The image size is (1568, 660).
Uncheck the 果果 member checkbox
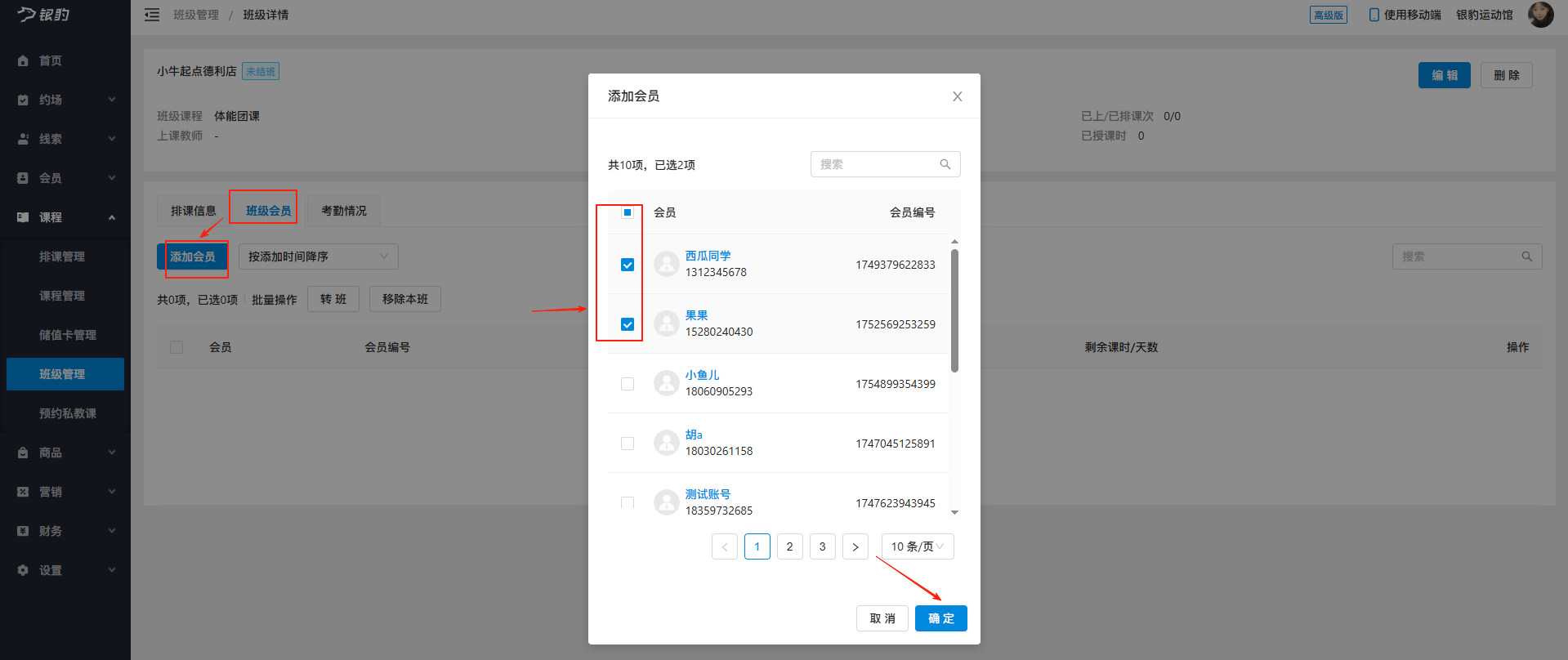click(x=628, y=324)
